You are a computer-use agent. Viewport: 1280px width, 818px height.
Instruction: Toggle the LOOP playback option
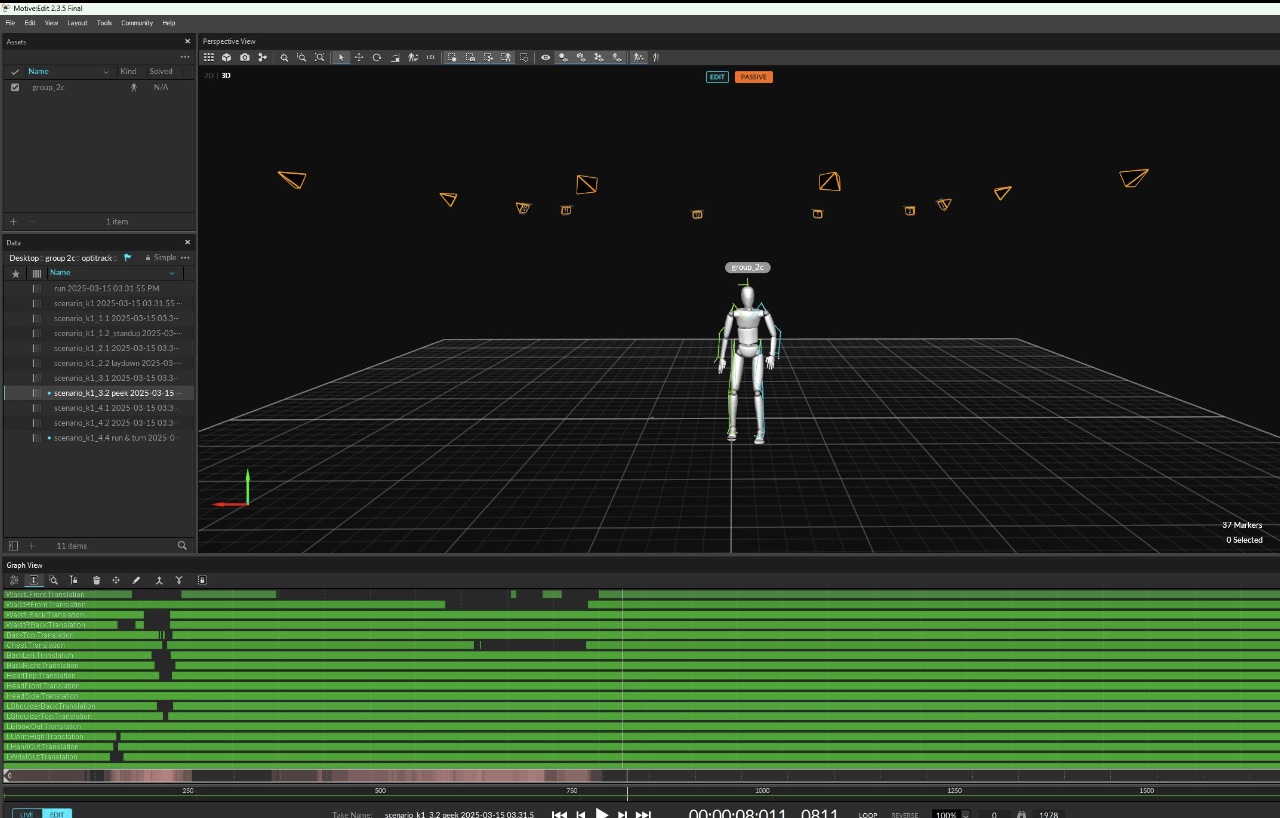(x=868, y=814)
